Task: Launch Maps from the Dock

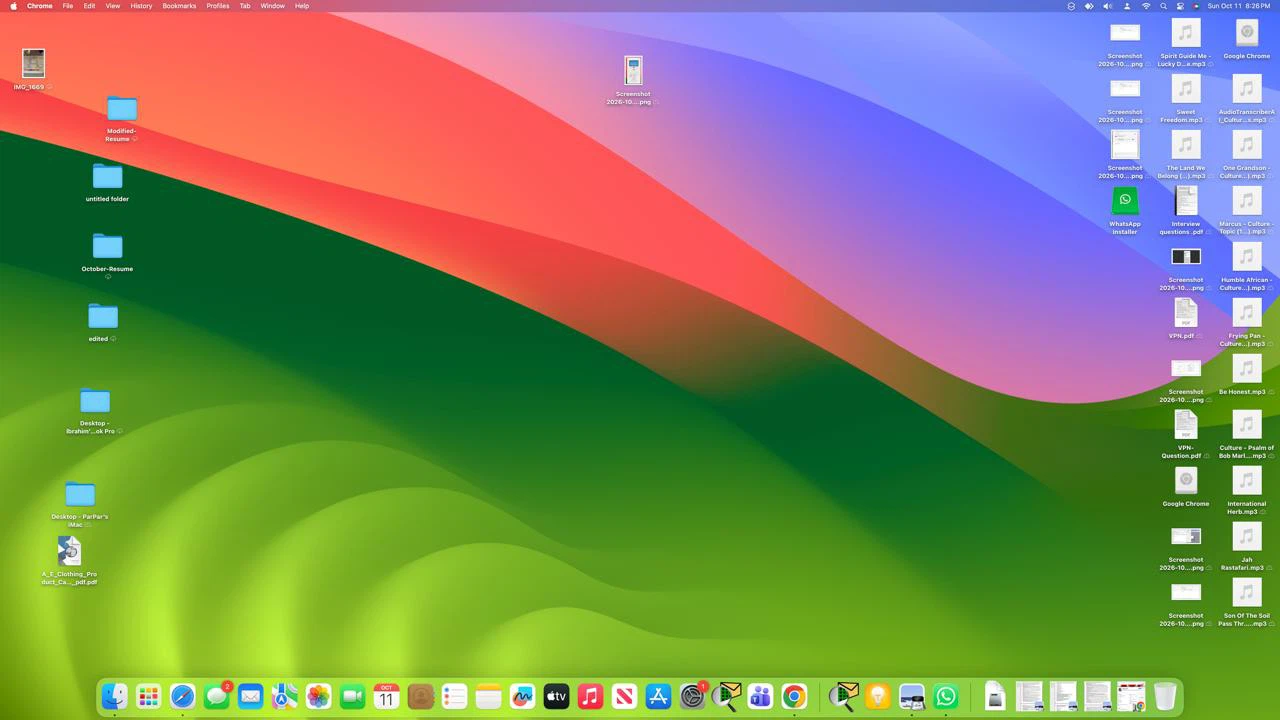Action: tap(285, 696)
